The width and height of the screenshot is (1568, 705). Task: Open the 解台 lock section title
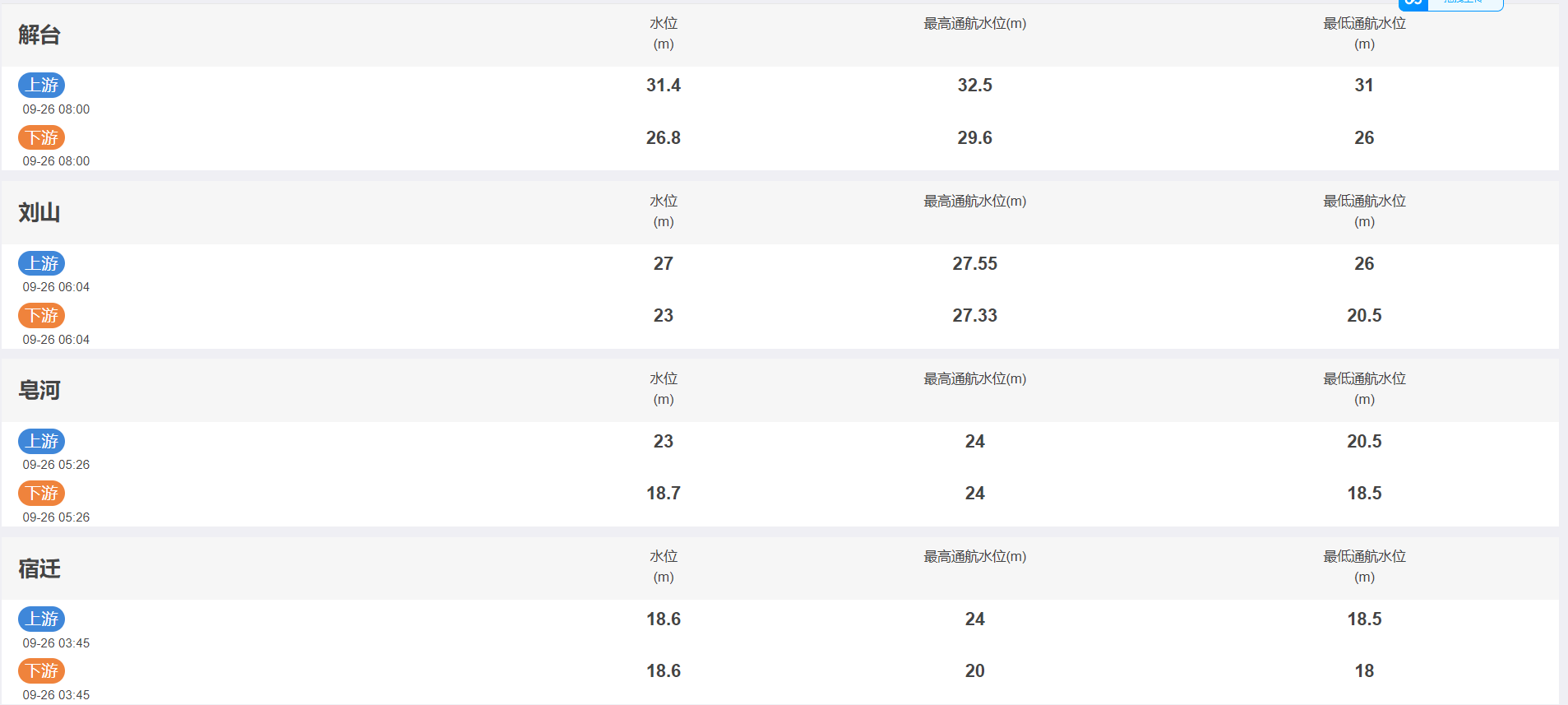click(x=39, y=35)
